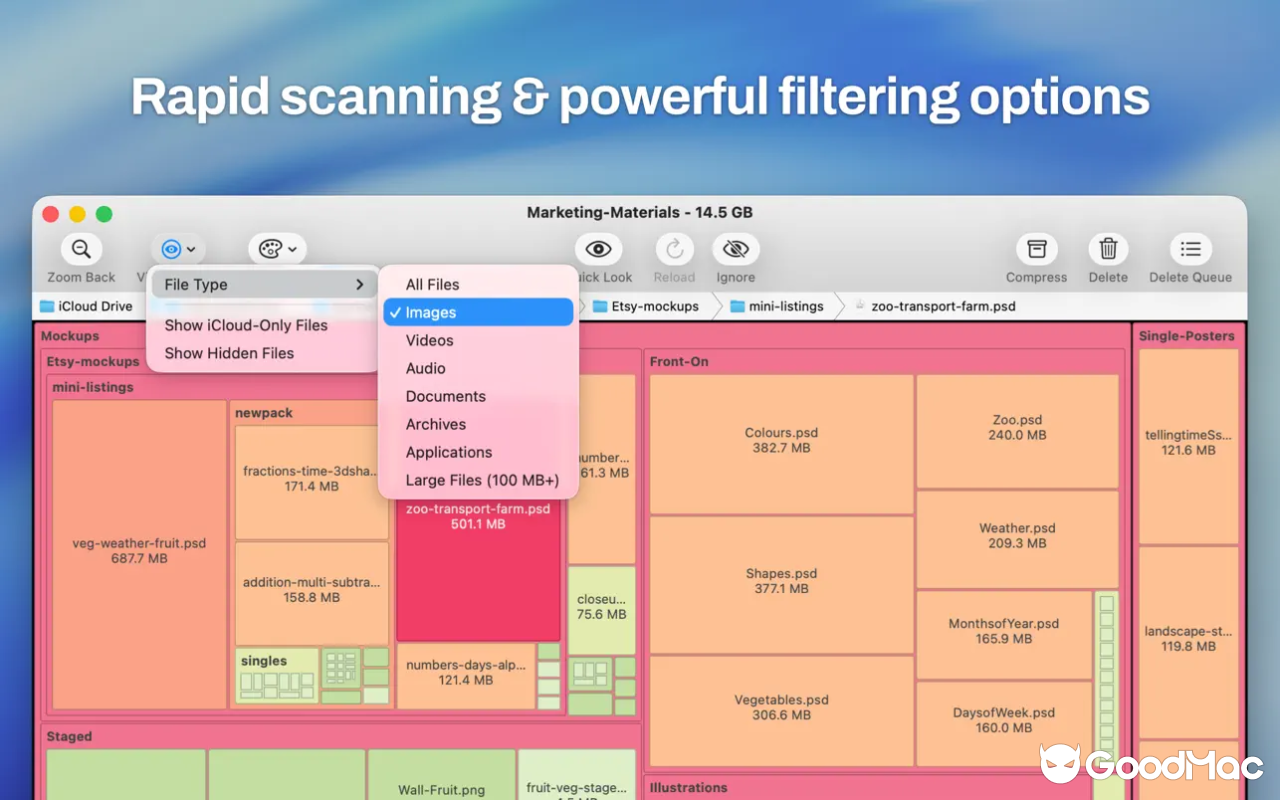Screen dimensions: 1280x800
Task: Click the Quick Look eye icon
Action: (598, 249)
